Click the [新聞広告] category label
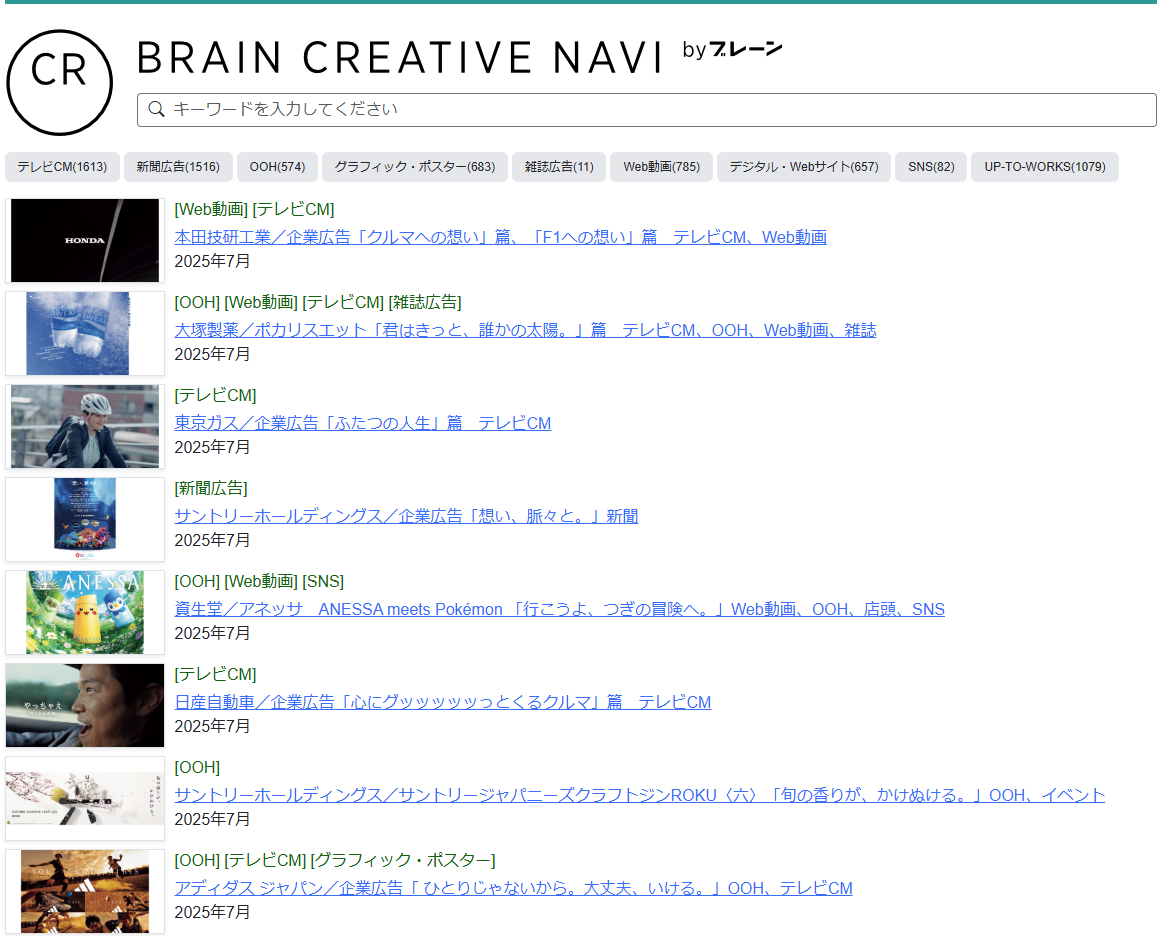 211,488
